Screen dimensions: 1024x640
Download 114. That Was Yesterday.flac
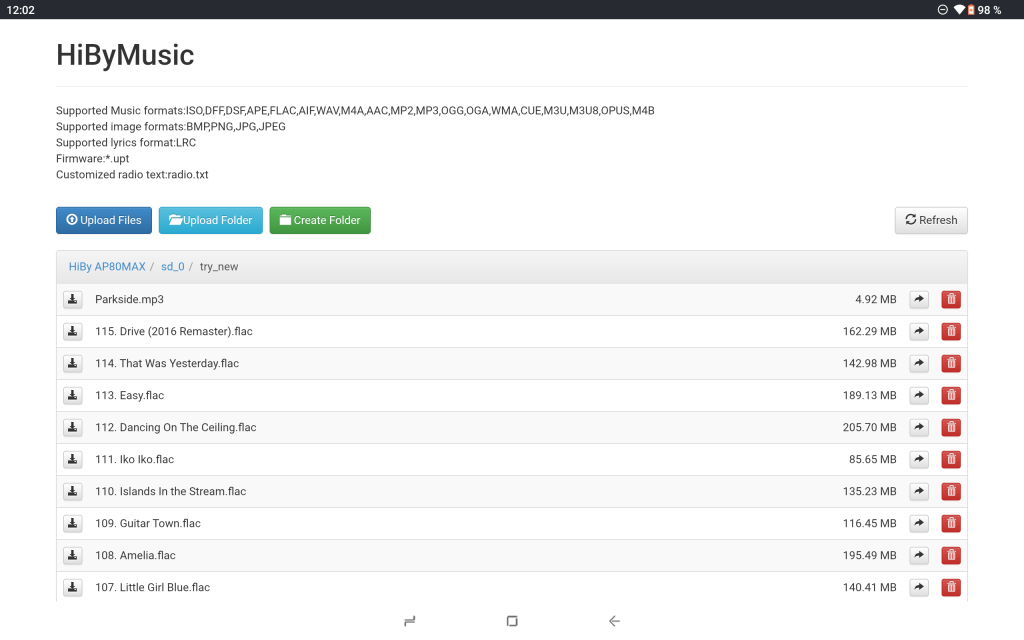[x=73, y=363]
